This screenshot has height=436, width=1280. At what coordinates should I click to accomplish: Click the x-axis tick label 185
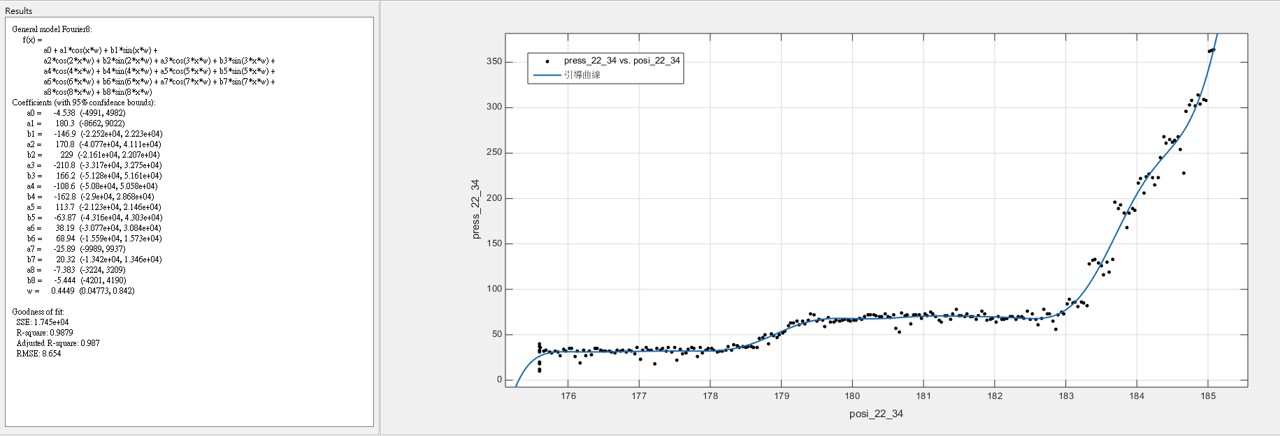[x=1207, y=395]
